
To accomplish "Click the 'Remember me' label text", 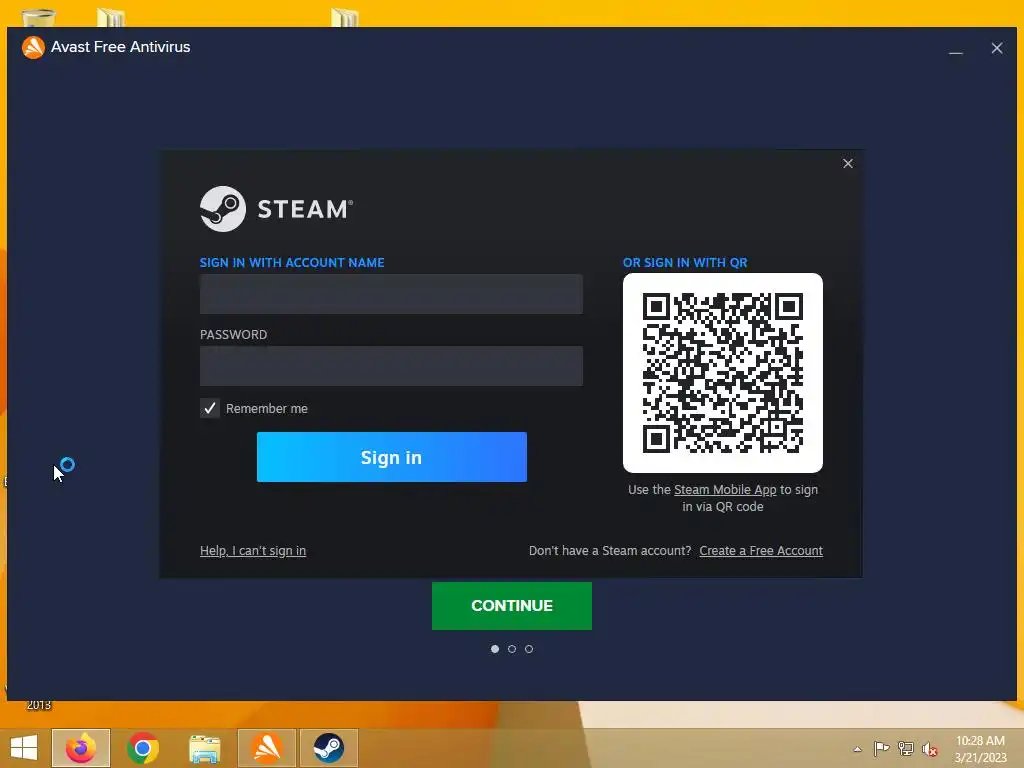I will coord(266,408).
